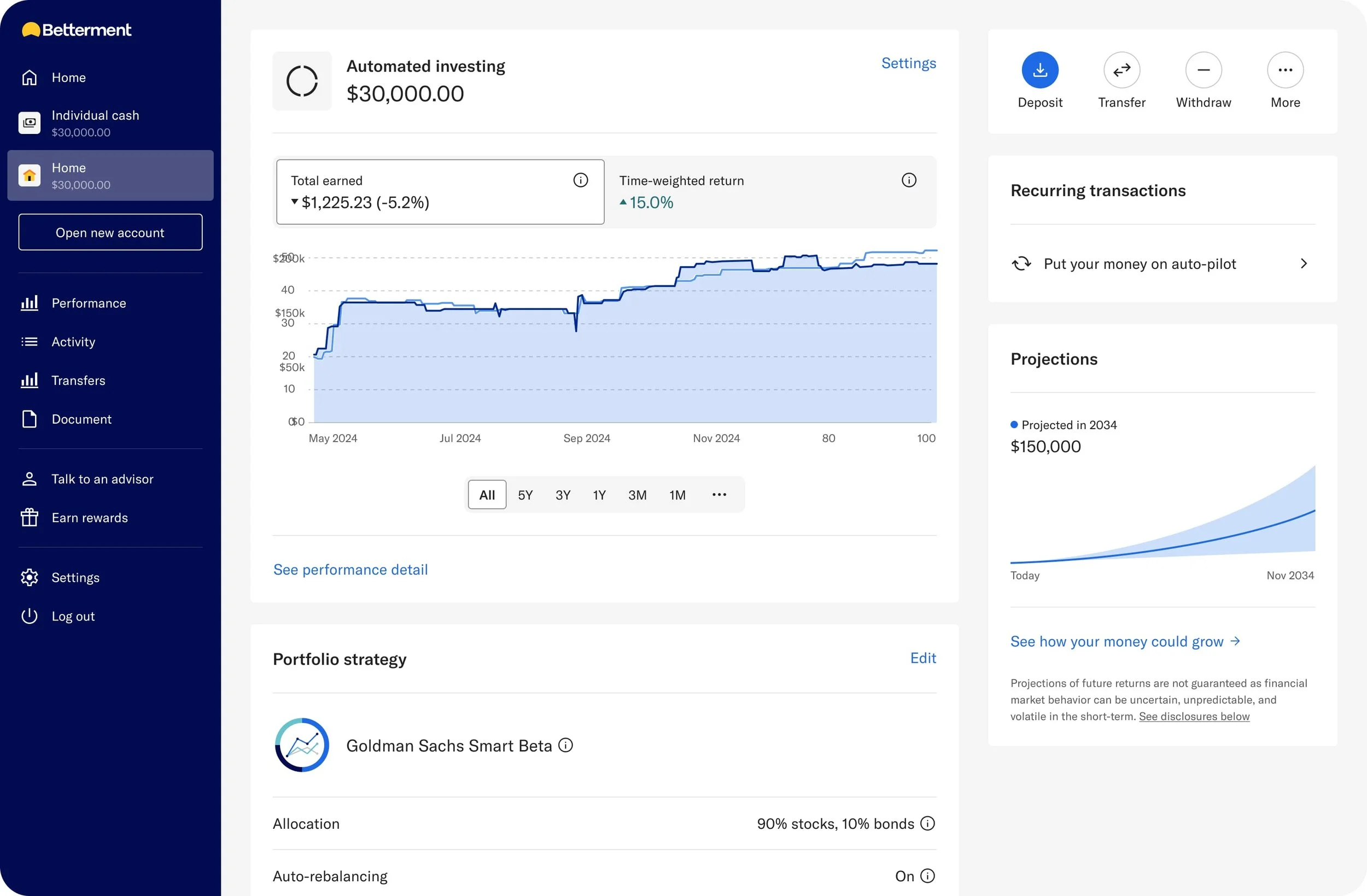Click Edit next to Portfolio strategy
The width and height of the screenshot is (1367, 896).
pos(922,658)
